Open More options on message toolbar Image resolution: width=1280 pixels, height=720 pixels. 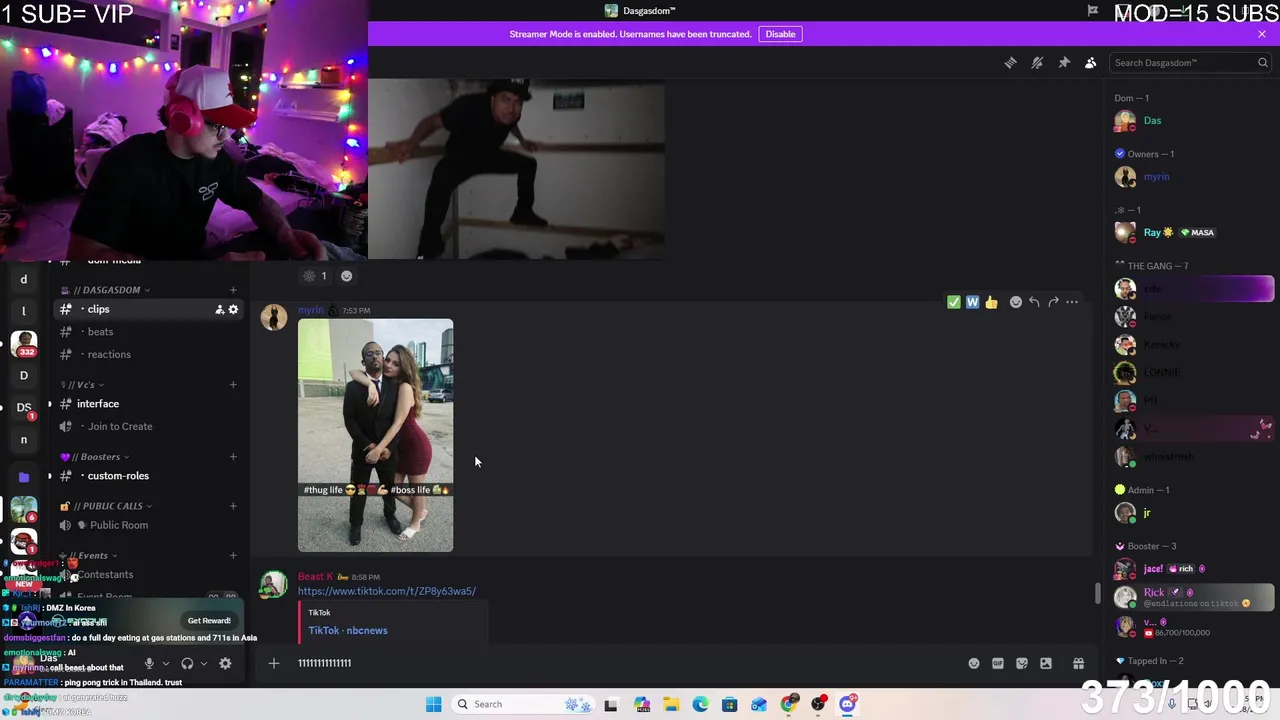(x=1072, y=302)
